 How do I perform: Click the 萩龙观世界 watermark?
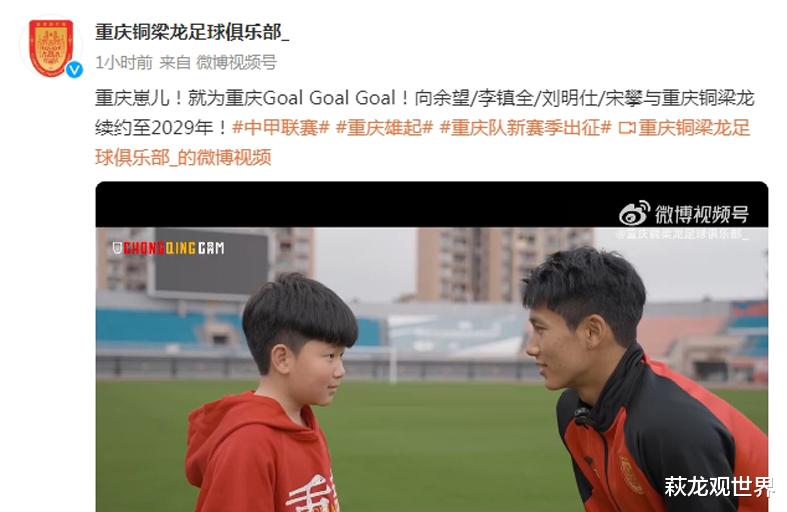click(x=719, y=486)
